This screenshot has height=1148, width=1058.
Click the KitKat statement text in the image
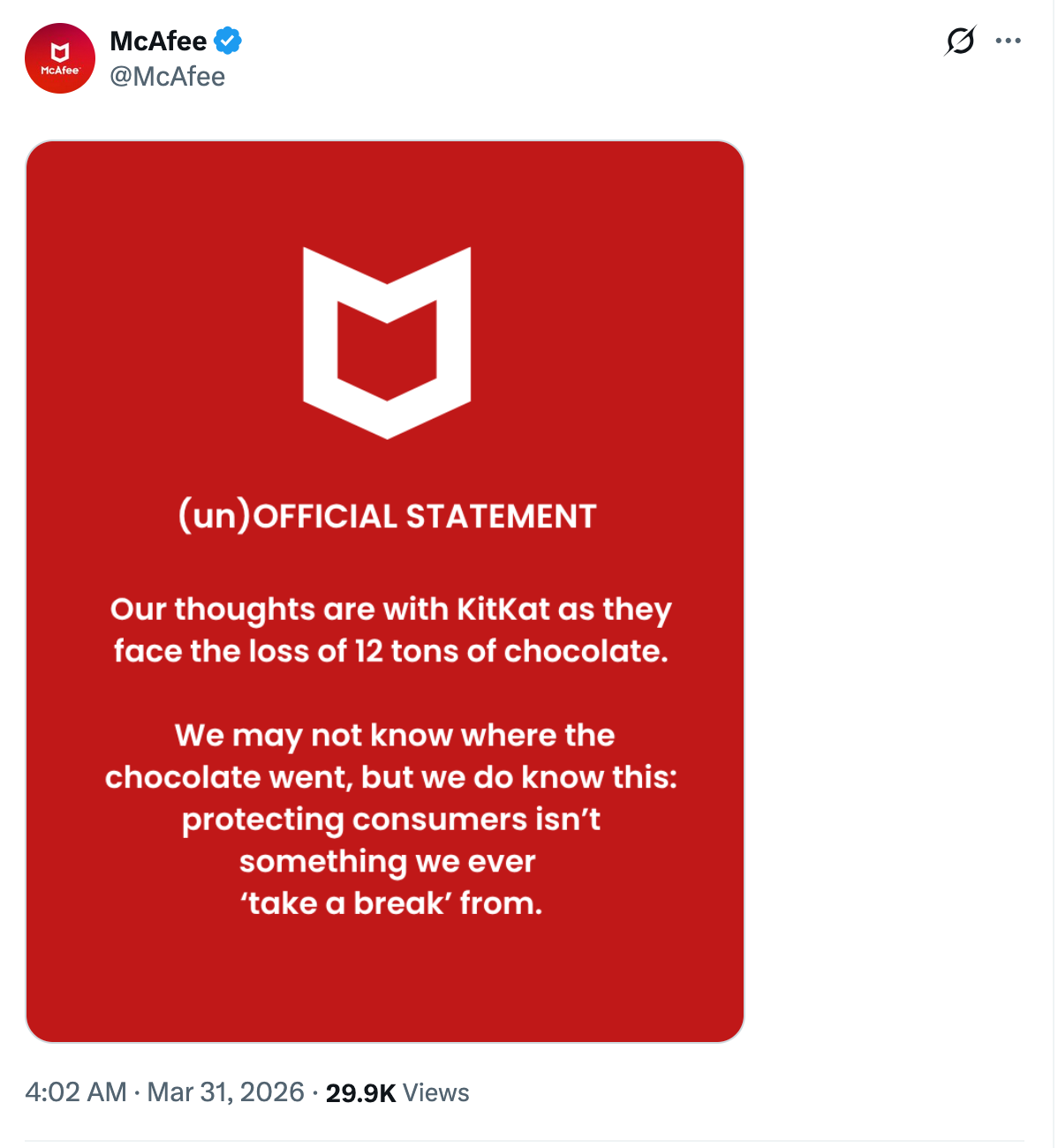tap(389, 630)
